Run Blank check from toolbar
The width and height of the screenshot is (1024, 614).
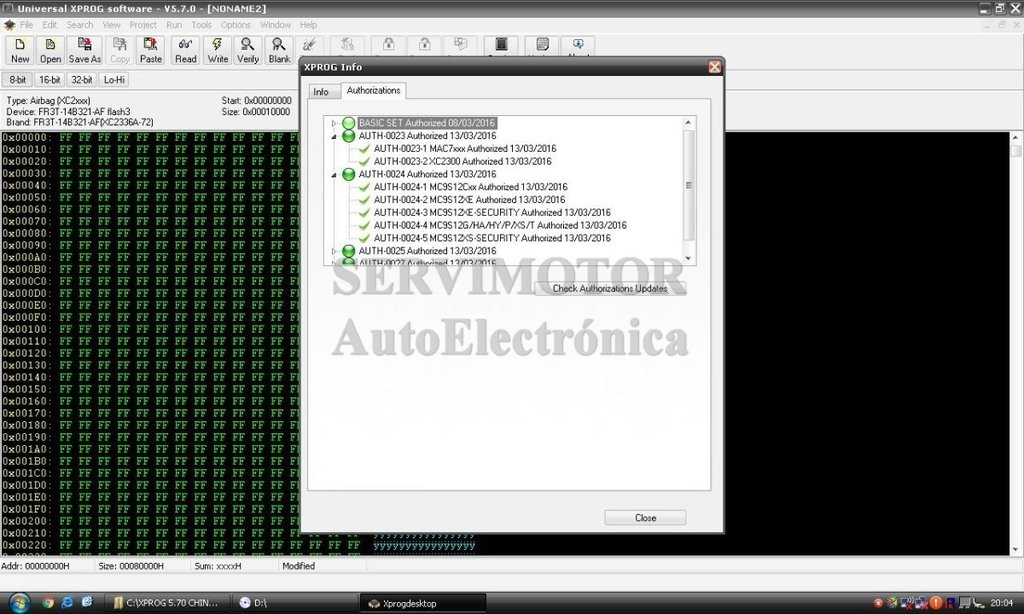click(x=279, y=50)
